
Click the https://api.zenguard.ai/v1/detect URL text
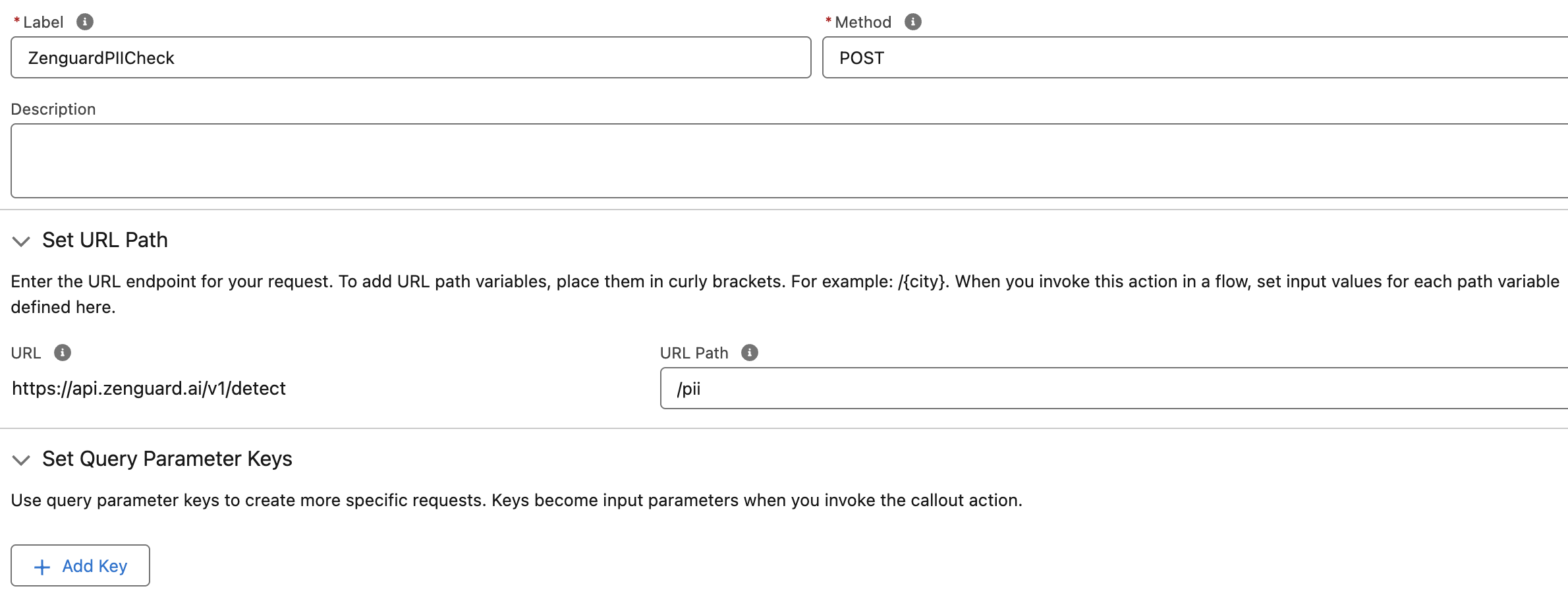point(149,388)
